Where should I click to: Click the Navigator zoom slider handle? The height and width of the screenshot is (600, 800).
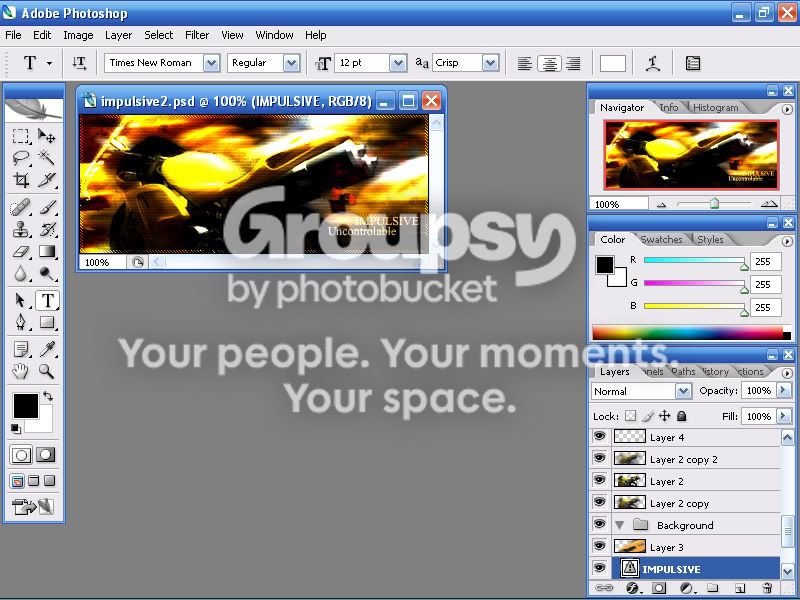(x=714, y=204)
